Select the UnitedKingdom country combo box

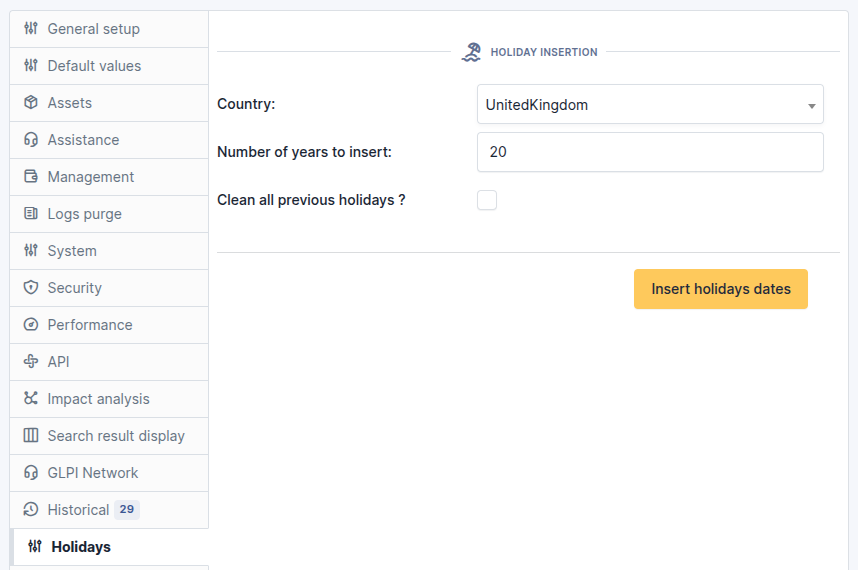click(640, 104)
